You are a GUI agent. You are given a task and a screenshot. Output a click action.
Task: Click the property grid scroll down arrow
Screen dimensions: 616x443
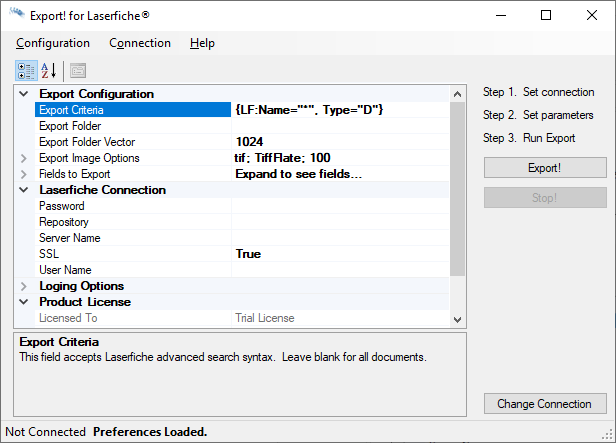pos(457,320)
